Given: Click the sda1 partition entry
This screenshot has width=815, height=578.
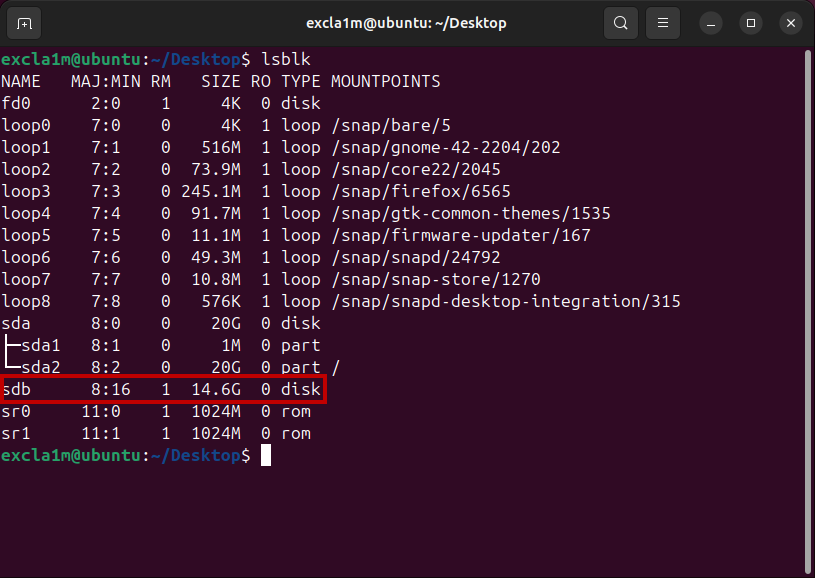Looking at the screenshot, I should pyautogui.click(x=41, y=345).
